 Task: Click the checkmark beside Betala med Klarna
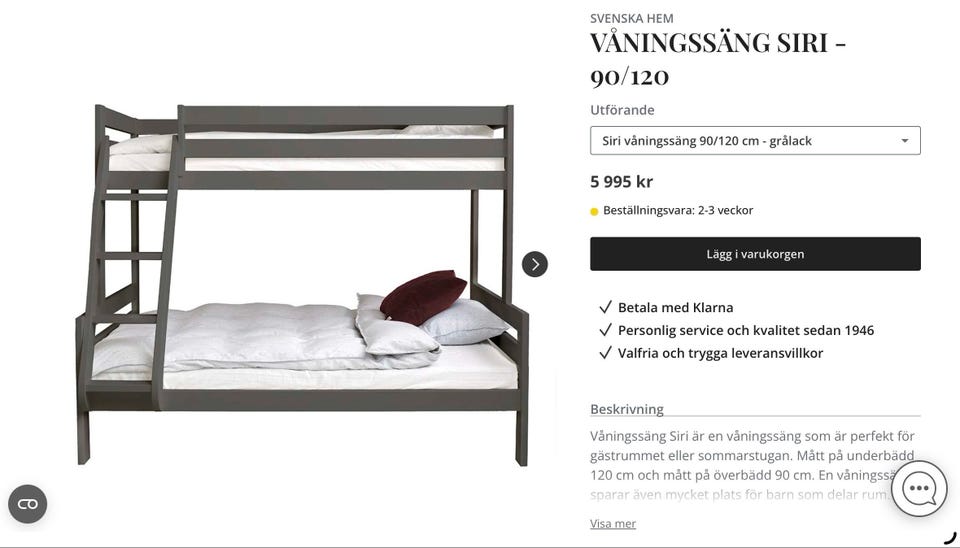pos(605,307)
